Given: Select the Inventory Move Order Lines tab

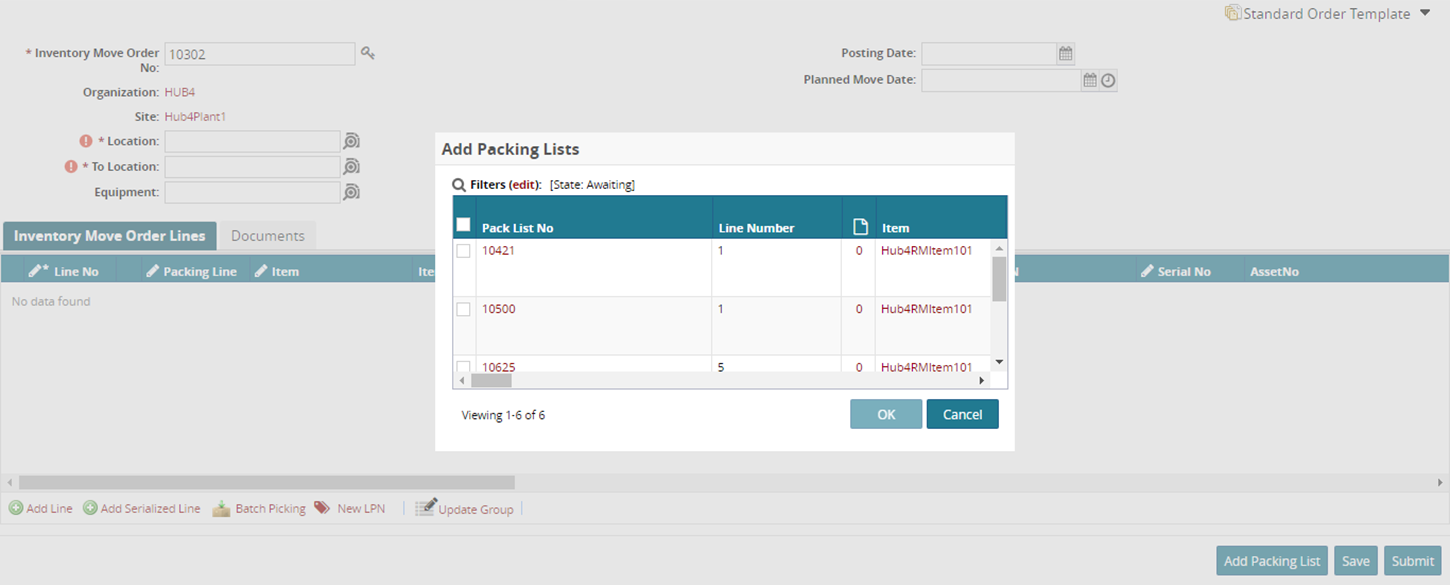Looking at the screenshot, I should tap(109, 236).
